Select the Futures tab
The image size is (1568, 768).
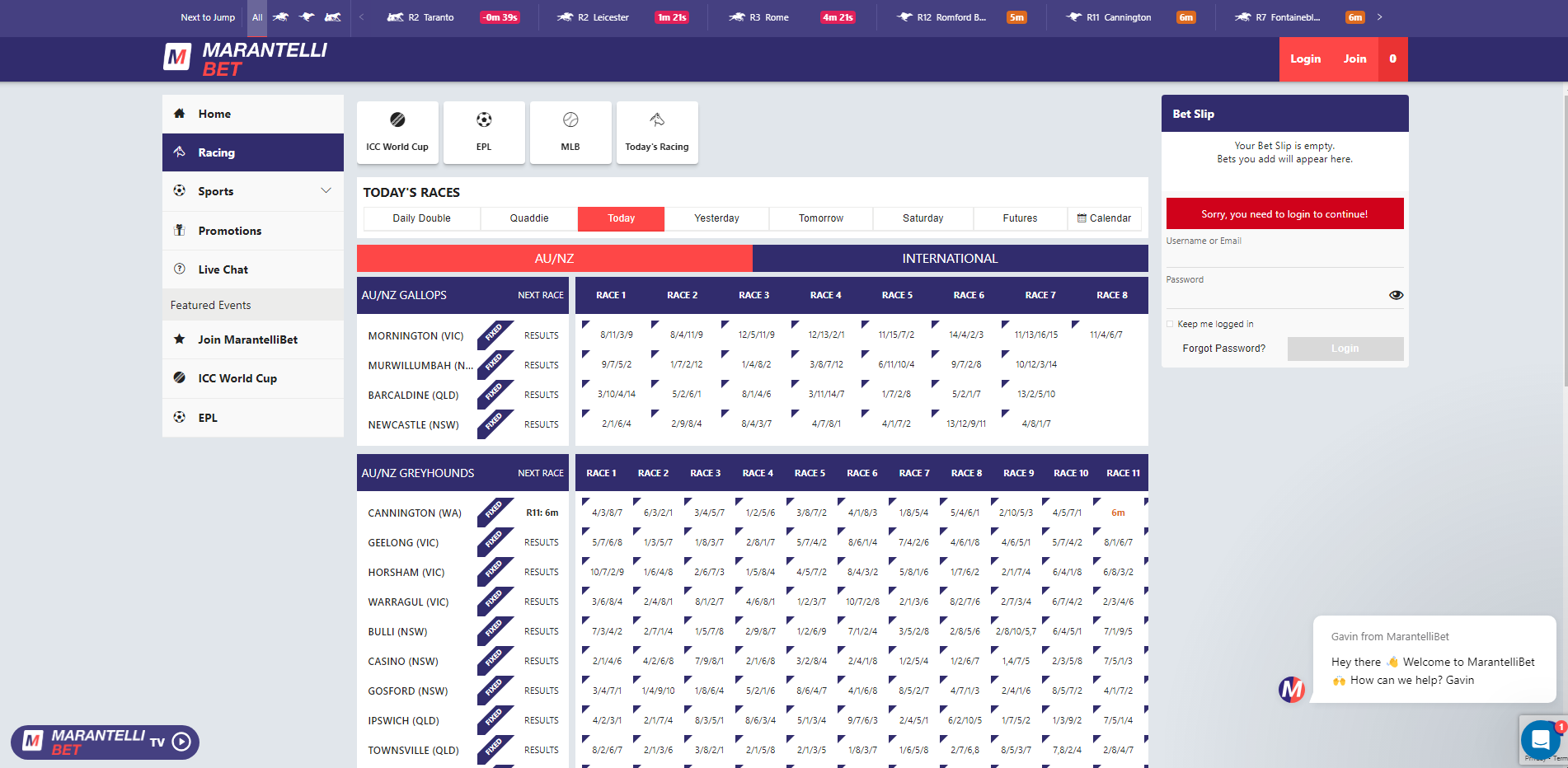1020,218
